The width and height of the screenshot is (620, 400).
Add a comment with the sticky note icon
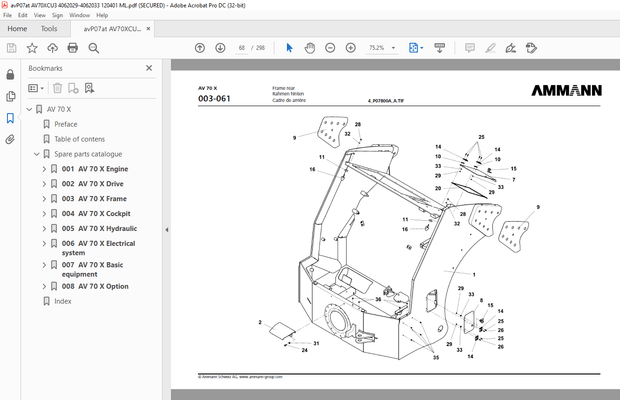[470, 48]
